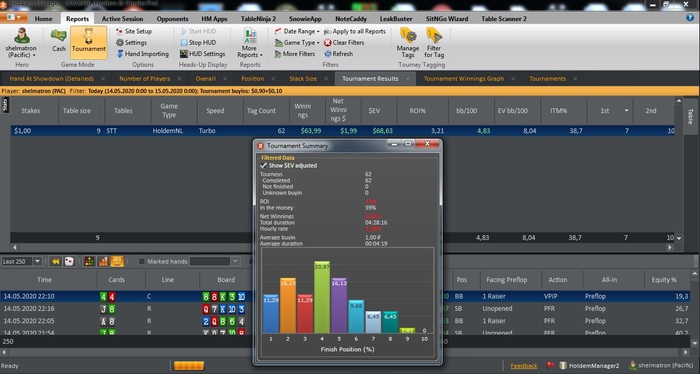Open Marked hands combo box
This screenshot has height=374, width=700.
tap(215, 262)
